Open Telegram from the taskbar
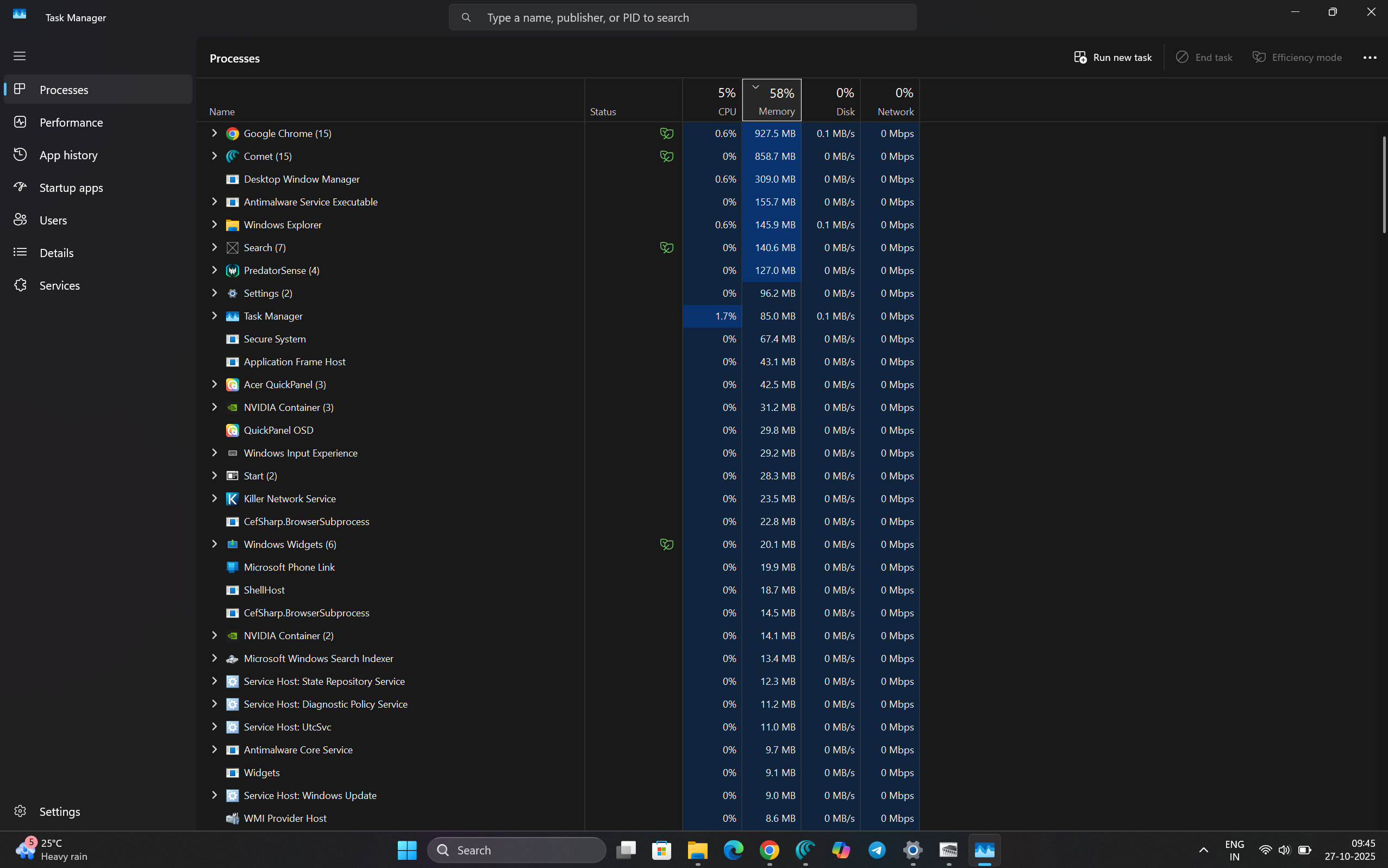 877,850
